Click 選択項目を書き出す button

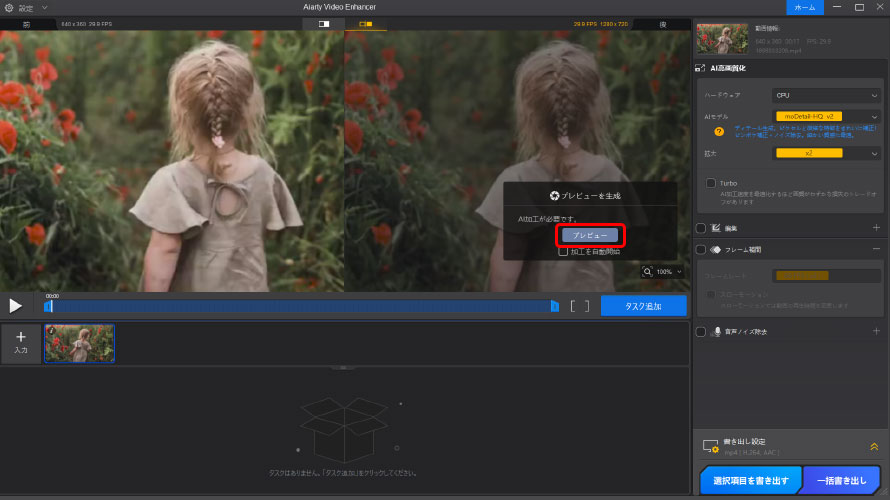pyautogui.click(x=750, y=481)
